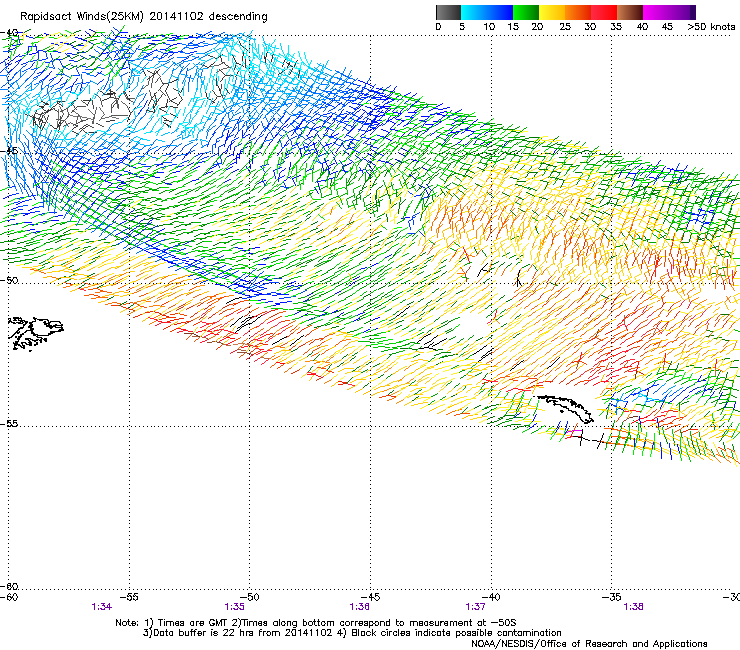This screenshot has width=740, height=650.
Task: Click the -55 longitude label on bottom axis
Action: pyautogui.click(x=129, y=597)
